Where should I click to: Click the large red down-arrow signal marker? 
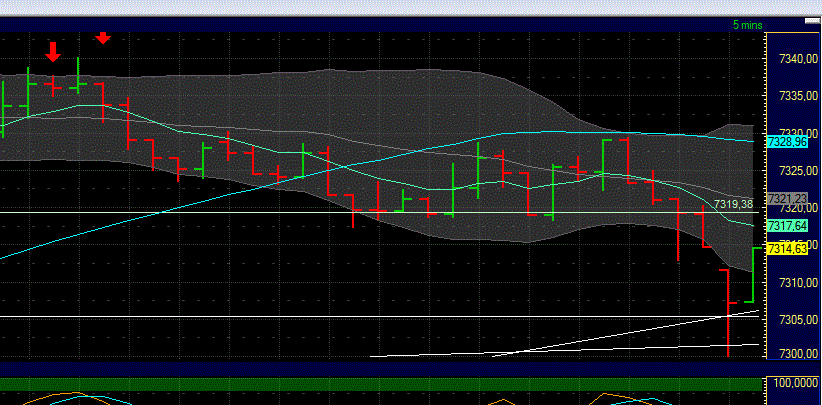[x=53, y=51]
